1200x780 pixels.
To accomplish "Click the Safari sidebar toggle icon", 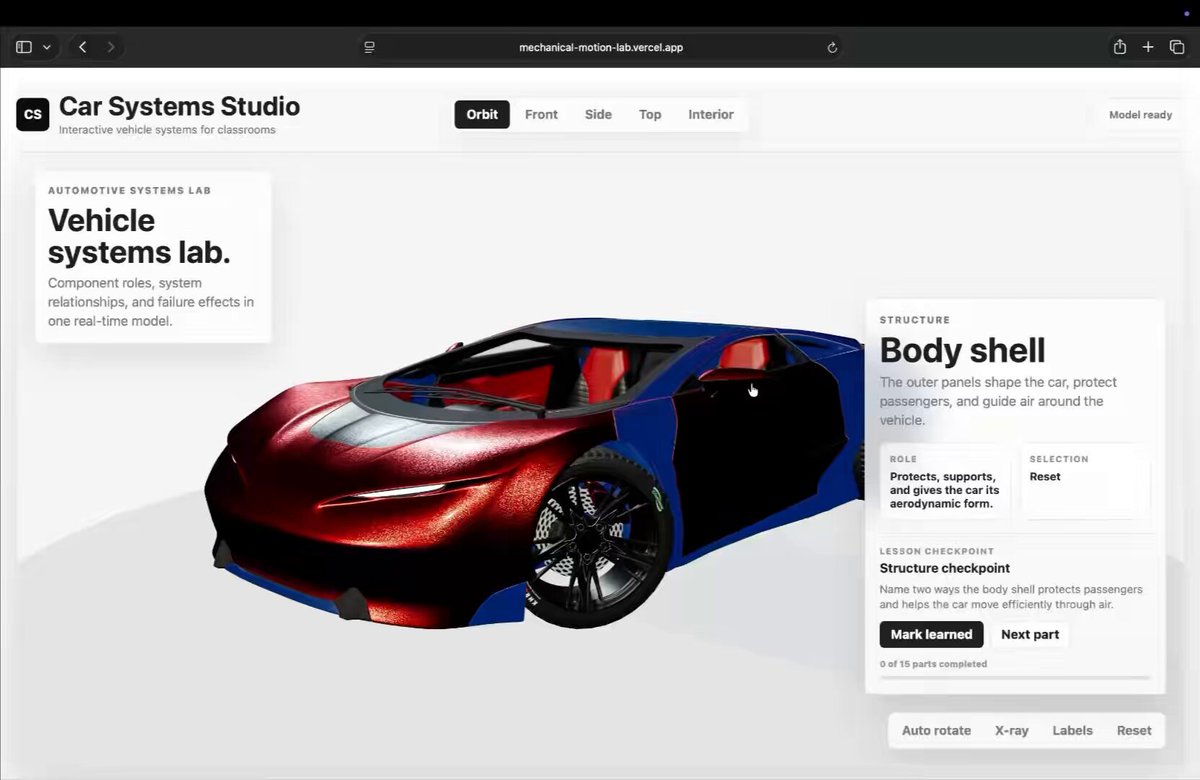I will [24, 47].
